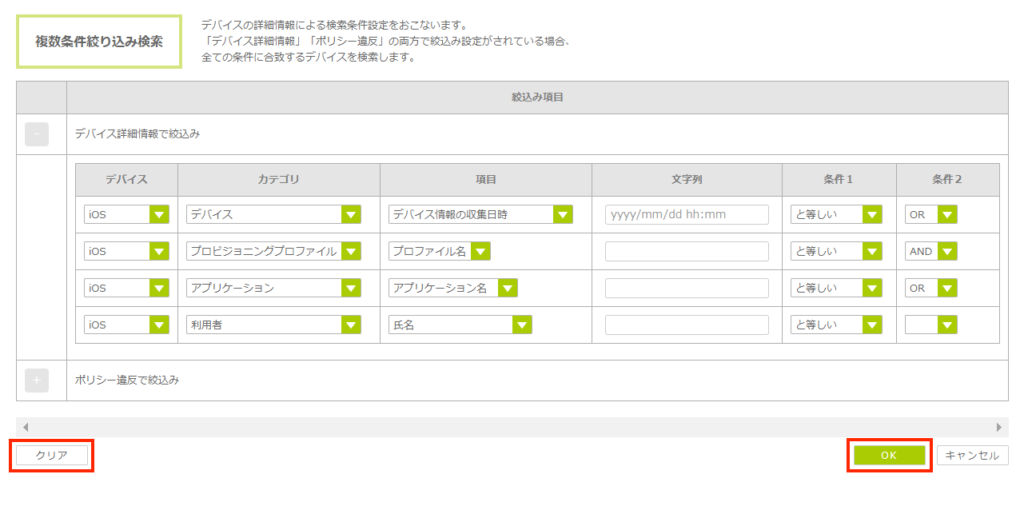This screenshot has width=1024, height=518.
Task: Open the 利用者 category dropdown
Action: [x=273, y=324]
